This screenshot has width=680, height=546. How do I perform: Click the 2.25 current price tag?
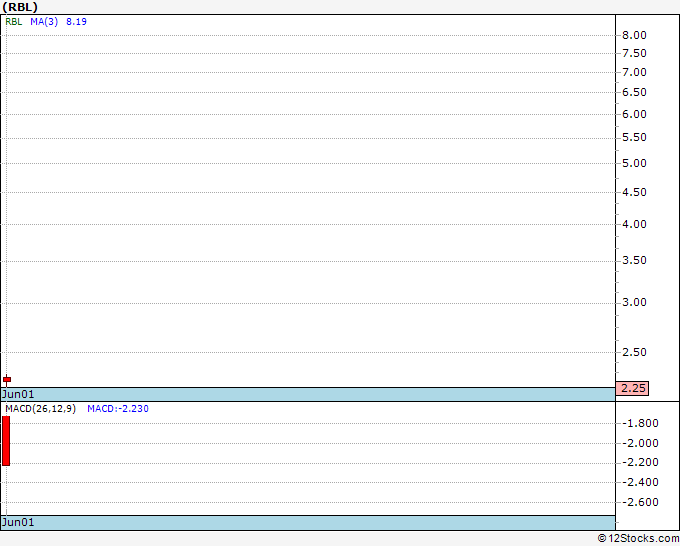(x=633, y=388)
